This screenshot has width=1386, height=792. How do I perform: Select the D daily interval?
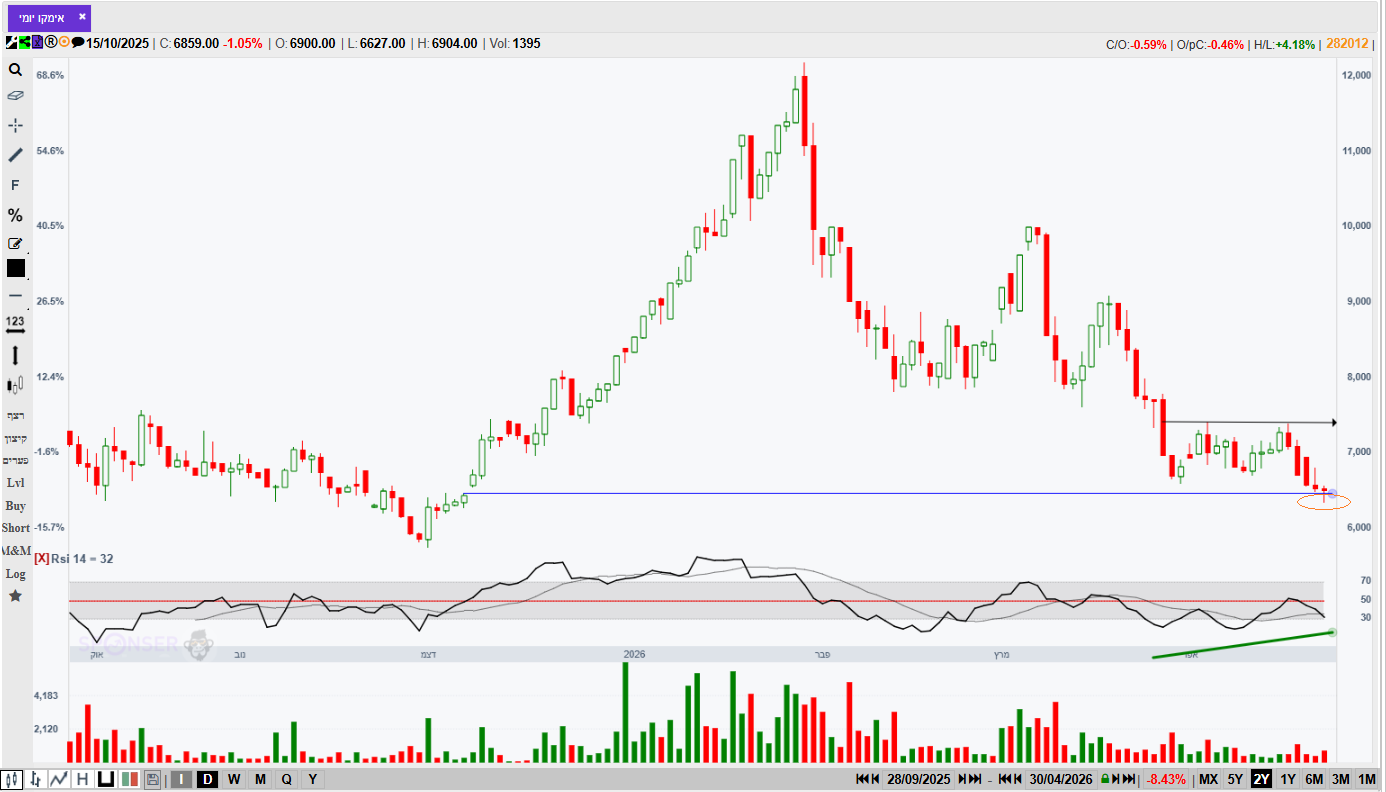(207, 779)
